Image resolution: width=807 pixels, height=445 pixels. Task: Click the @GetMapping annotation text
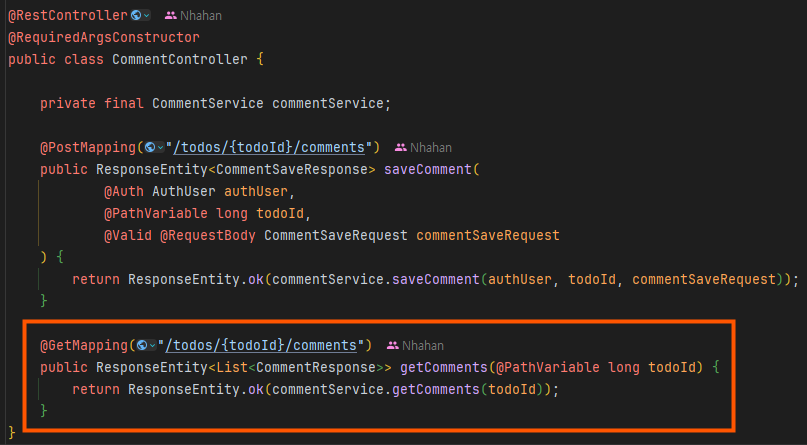(84, 345)
